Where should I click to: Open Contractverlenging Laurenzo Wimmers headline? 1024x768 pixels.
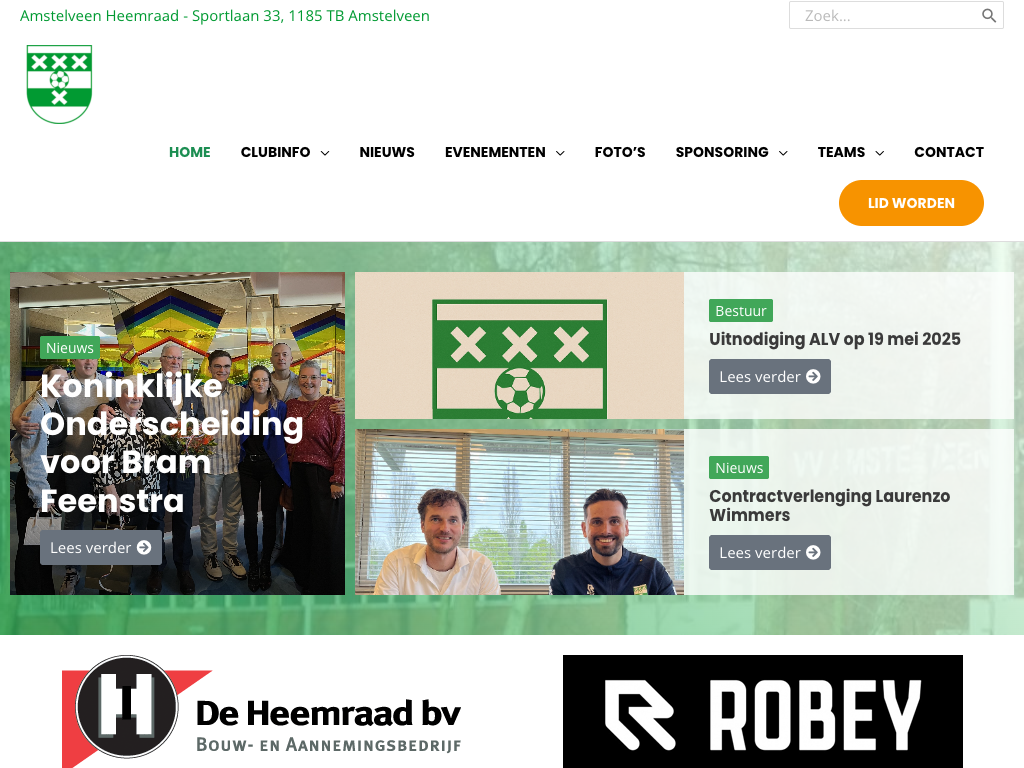[829, 505]
